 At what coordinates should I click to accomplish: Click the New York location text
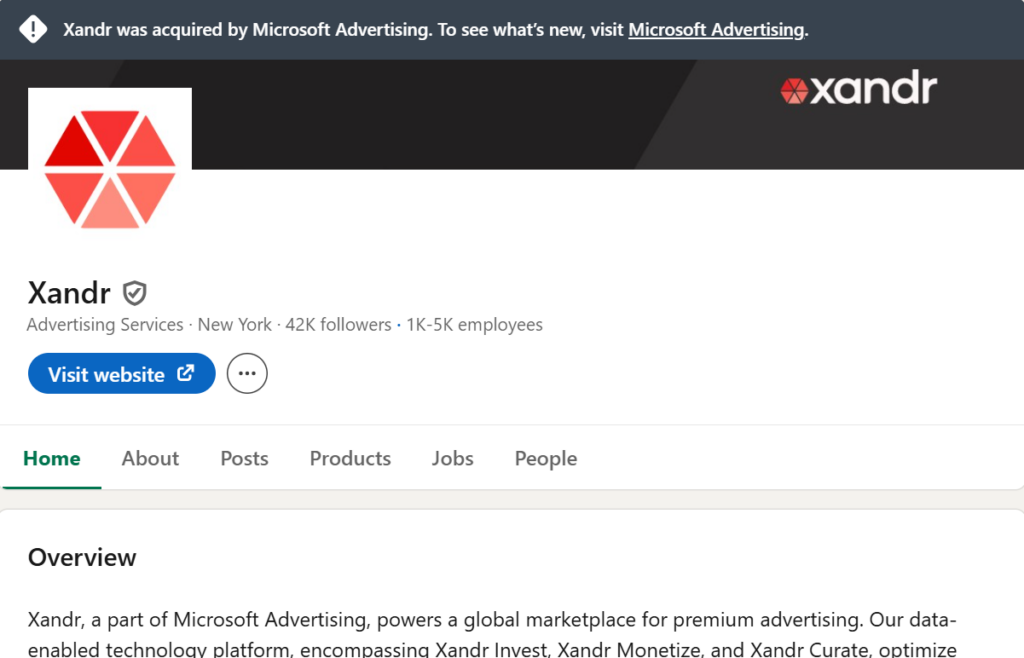[234, 325]
